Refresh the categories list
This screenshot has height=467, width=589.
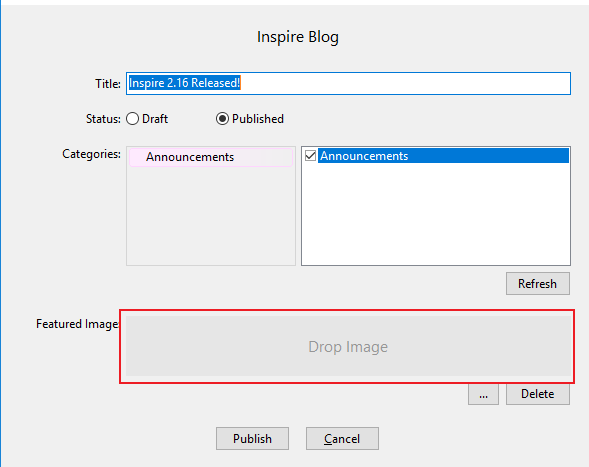(538, 284)
